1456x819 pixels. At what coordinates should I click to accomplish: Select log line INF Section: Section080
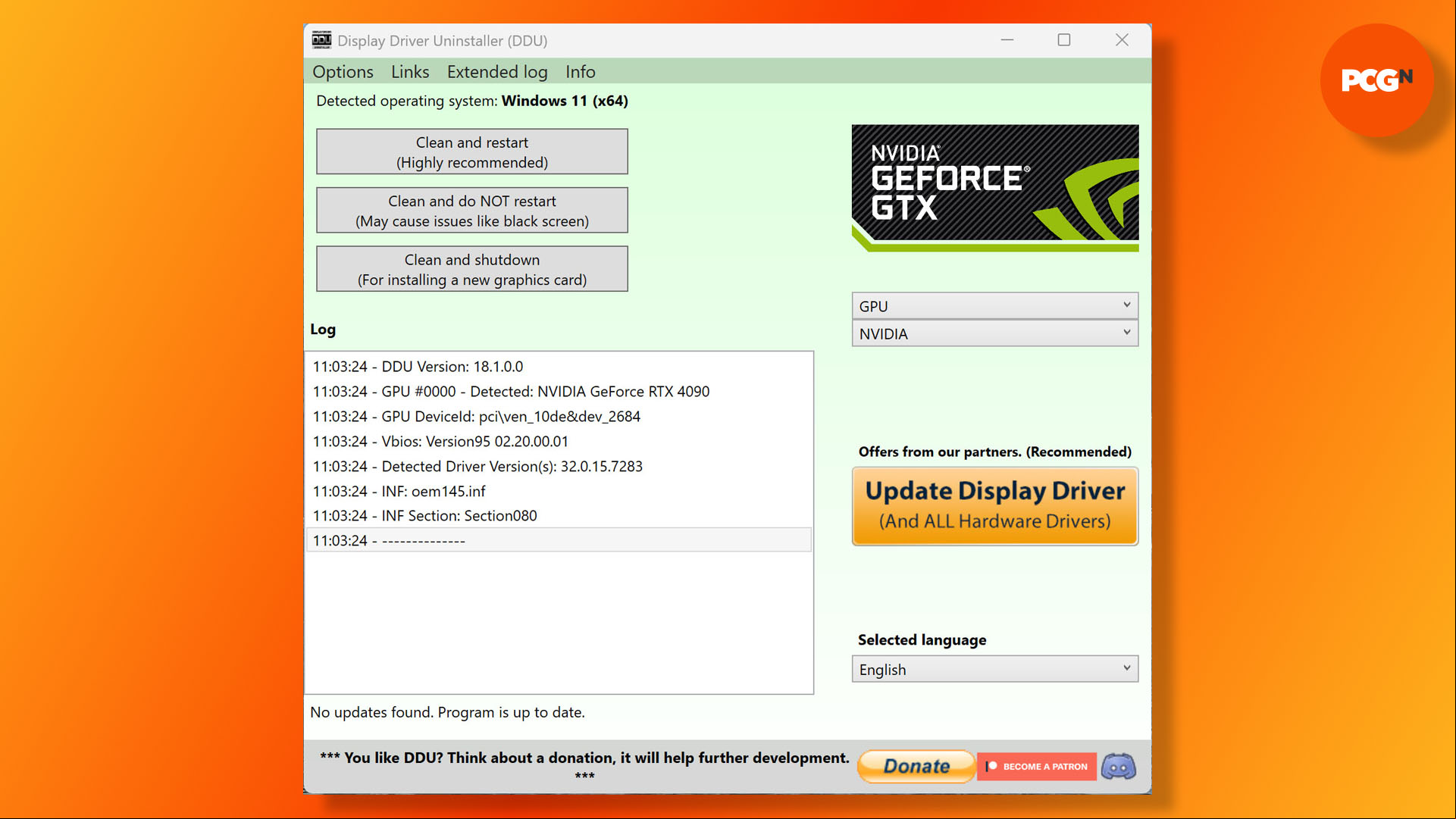(559, 515)
